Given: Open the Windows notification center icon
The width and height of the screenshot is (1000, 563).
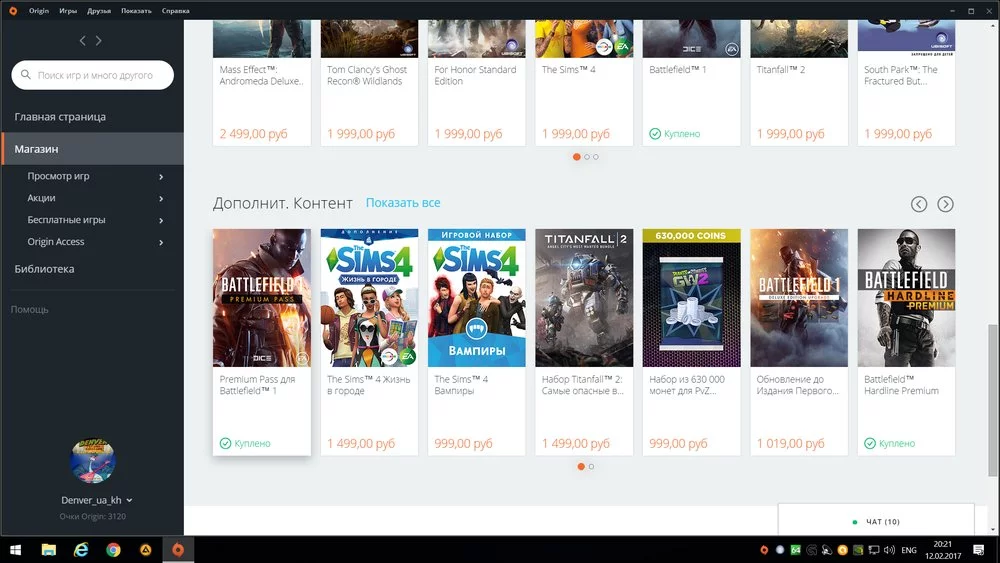Looking at the screenshot, I should tap(979, 550).
